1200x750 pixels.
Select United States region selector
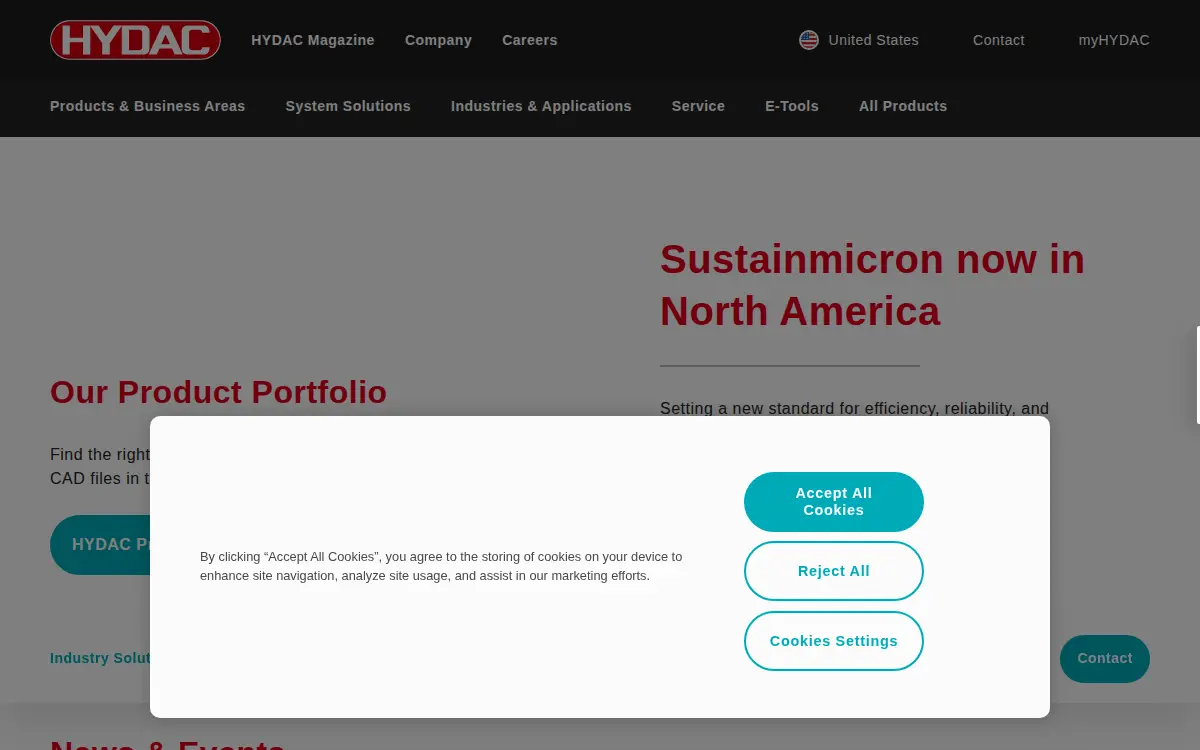859,40
